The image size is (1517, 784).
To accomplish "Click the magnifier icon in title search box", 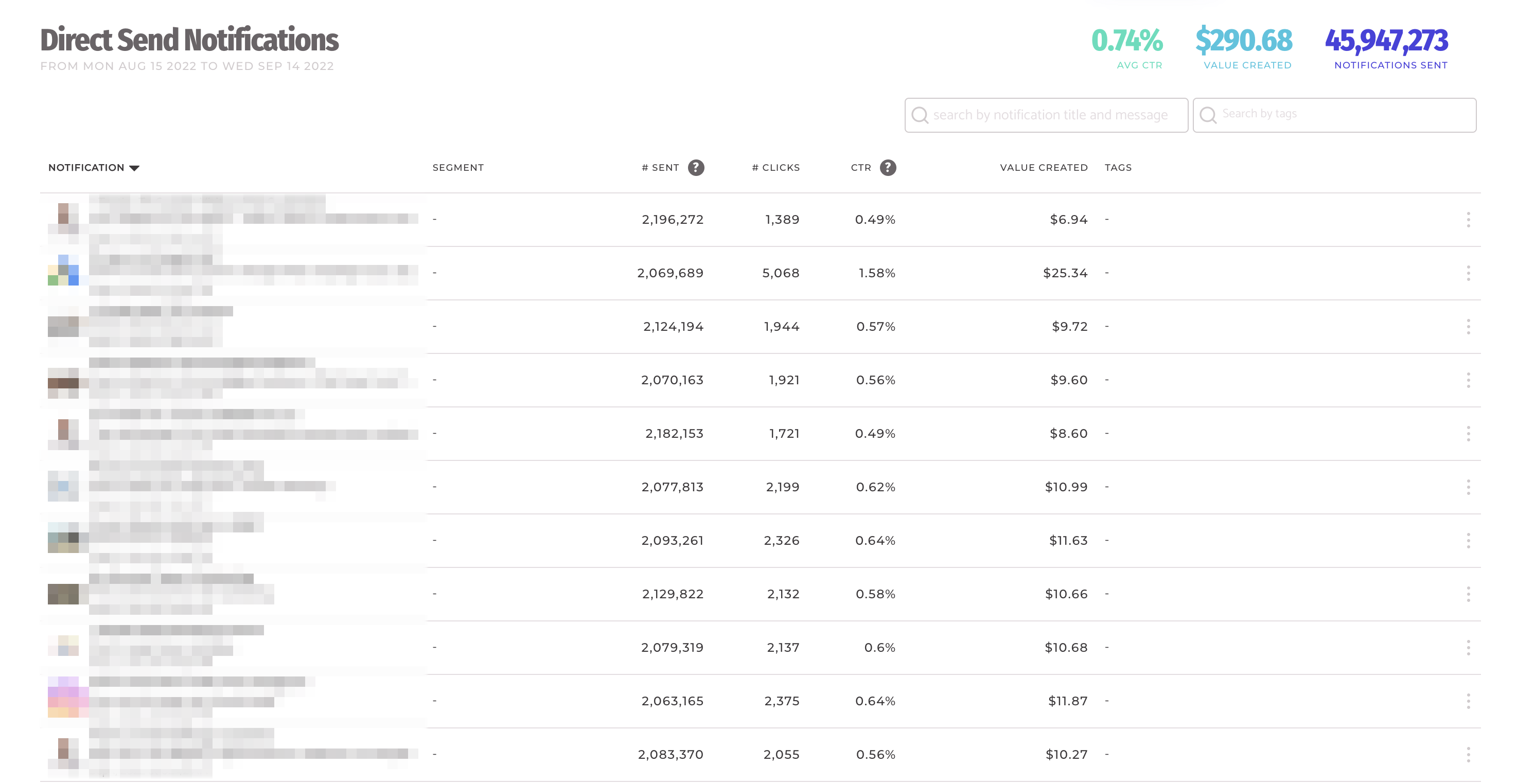I will point(919,115).
